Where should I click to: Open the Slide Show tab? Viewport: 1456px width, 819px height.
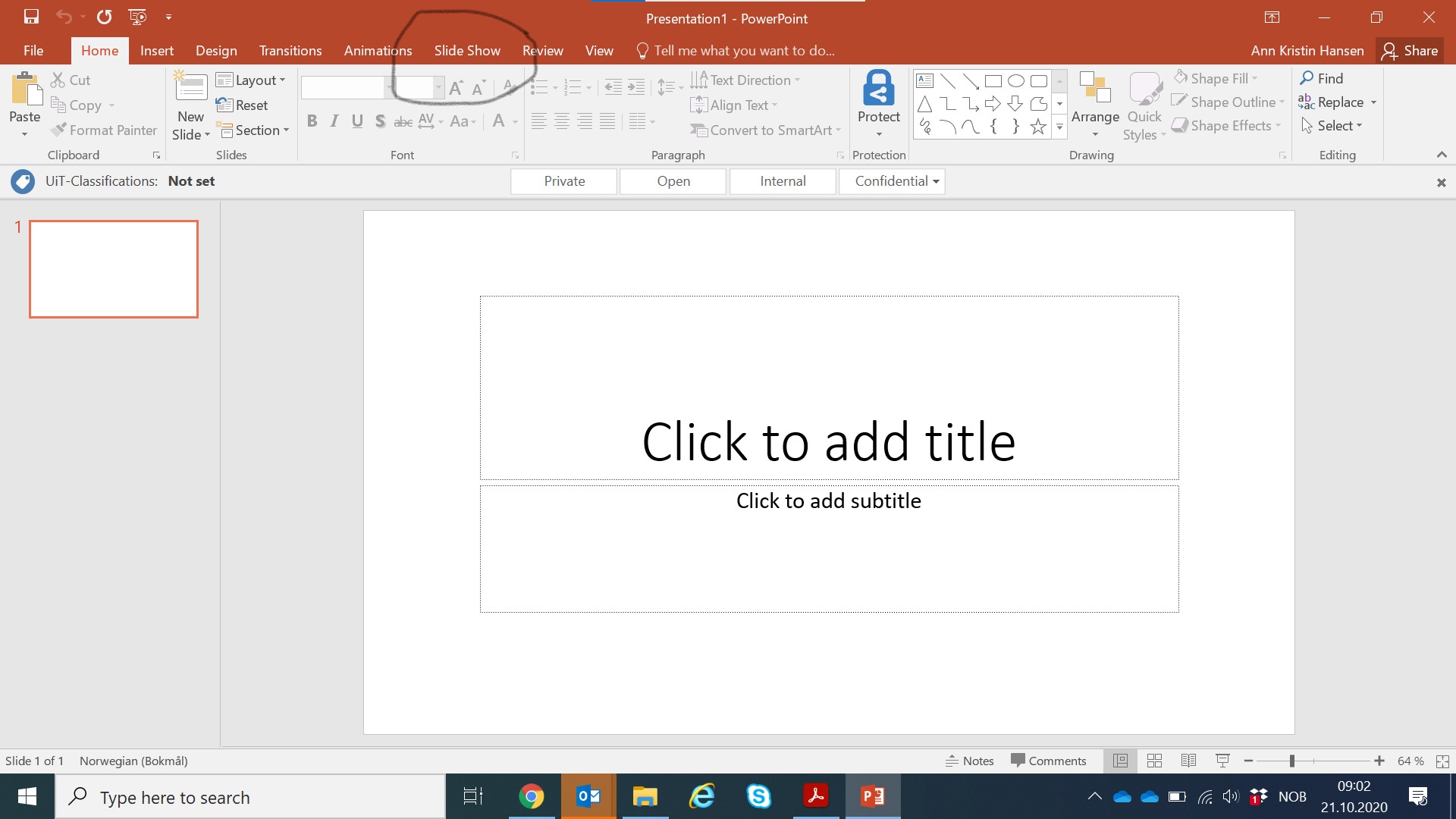click(x=467, y=51)
